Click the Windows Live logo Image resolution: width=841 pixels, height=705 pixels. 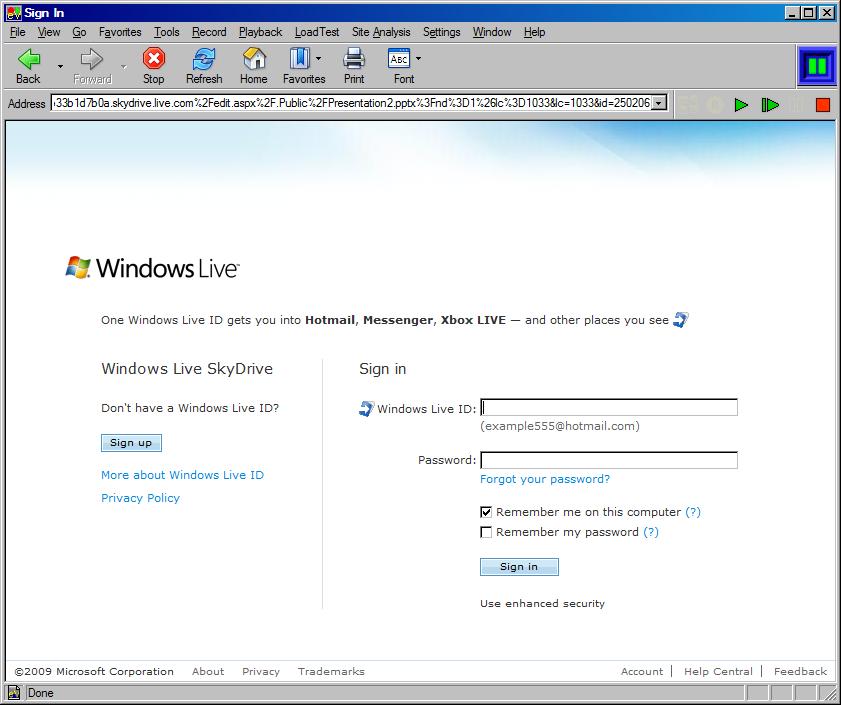(152, 267)
